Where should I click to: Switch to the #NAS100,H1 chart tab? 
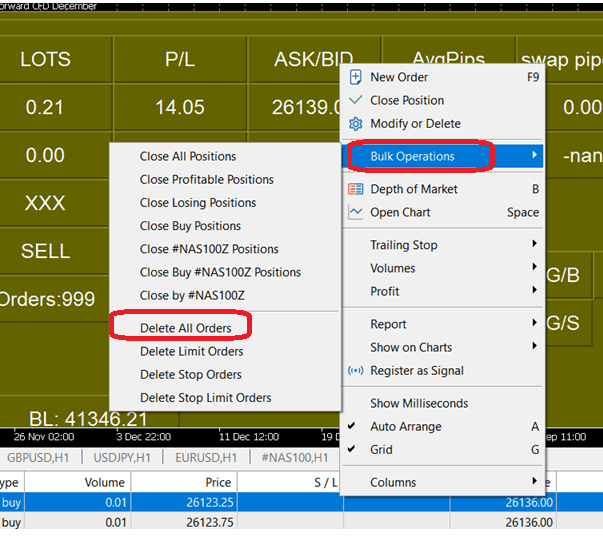coord(295,458)
